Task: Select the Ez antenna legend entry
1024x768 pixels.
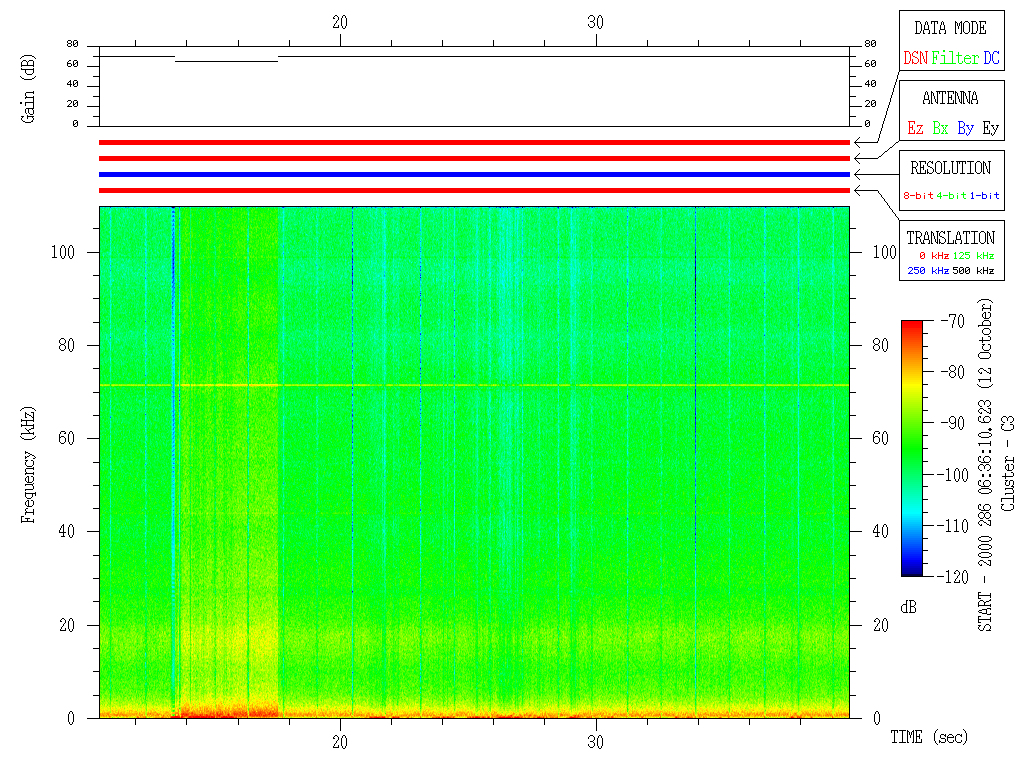Action: click(x=915, y=129)
